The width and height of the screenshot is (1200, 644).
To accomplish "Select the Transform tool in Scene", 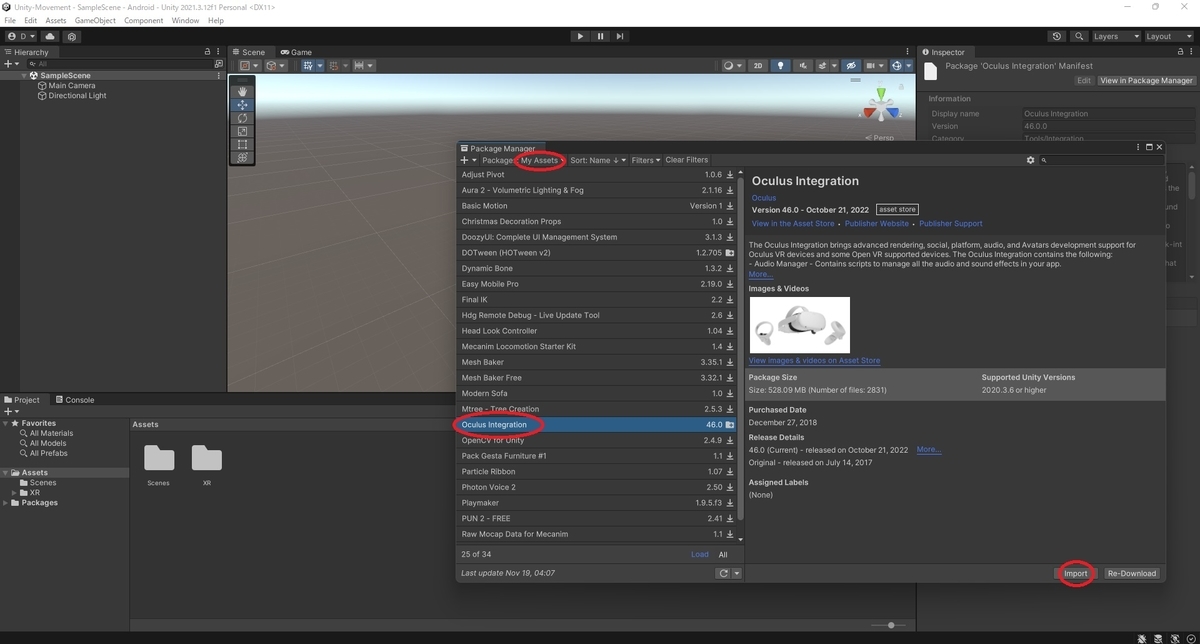I will [x=242, y=157].
